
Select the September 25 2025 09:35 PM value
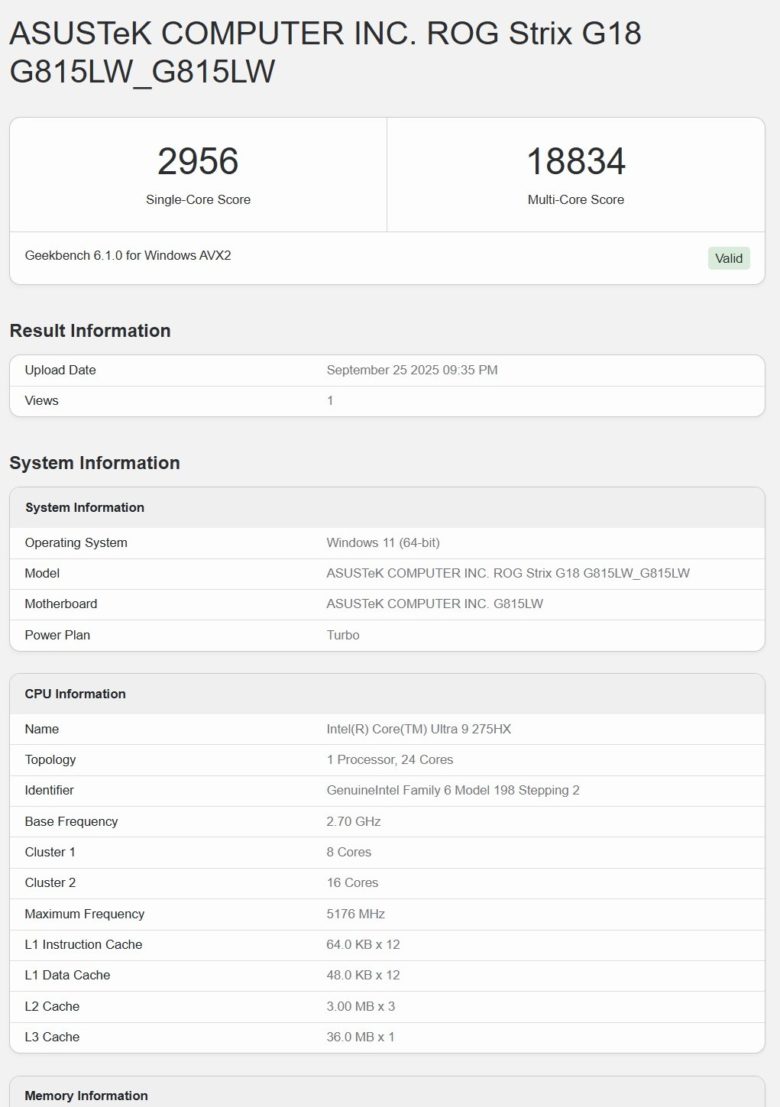[412, 370]
